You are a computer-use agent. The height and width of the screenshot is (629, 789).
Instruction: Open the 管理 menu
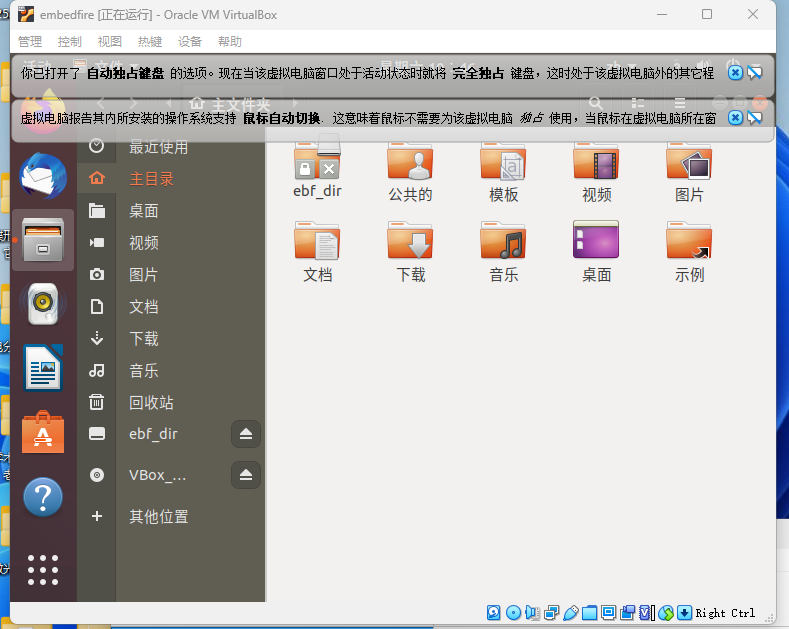click(30, 41)
